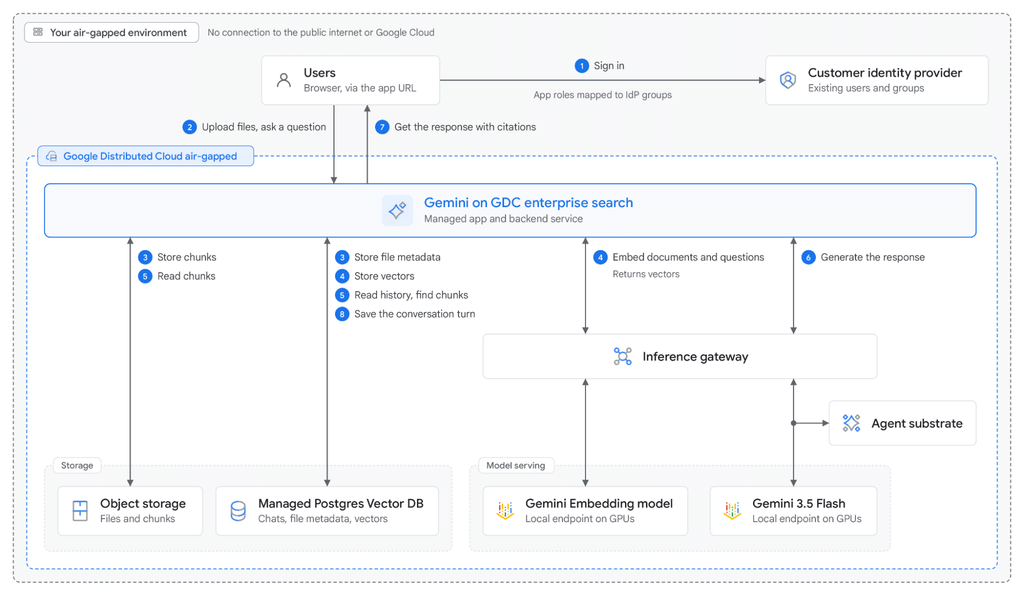Click the 'Store file metadata' label

[397, 257]
